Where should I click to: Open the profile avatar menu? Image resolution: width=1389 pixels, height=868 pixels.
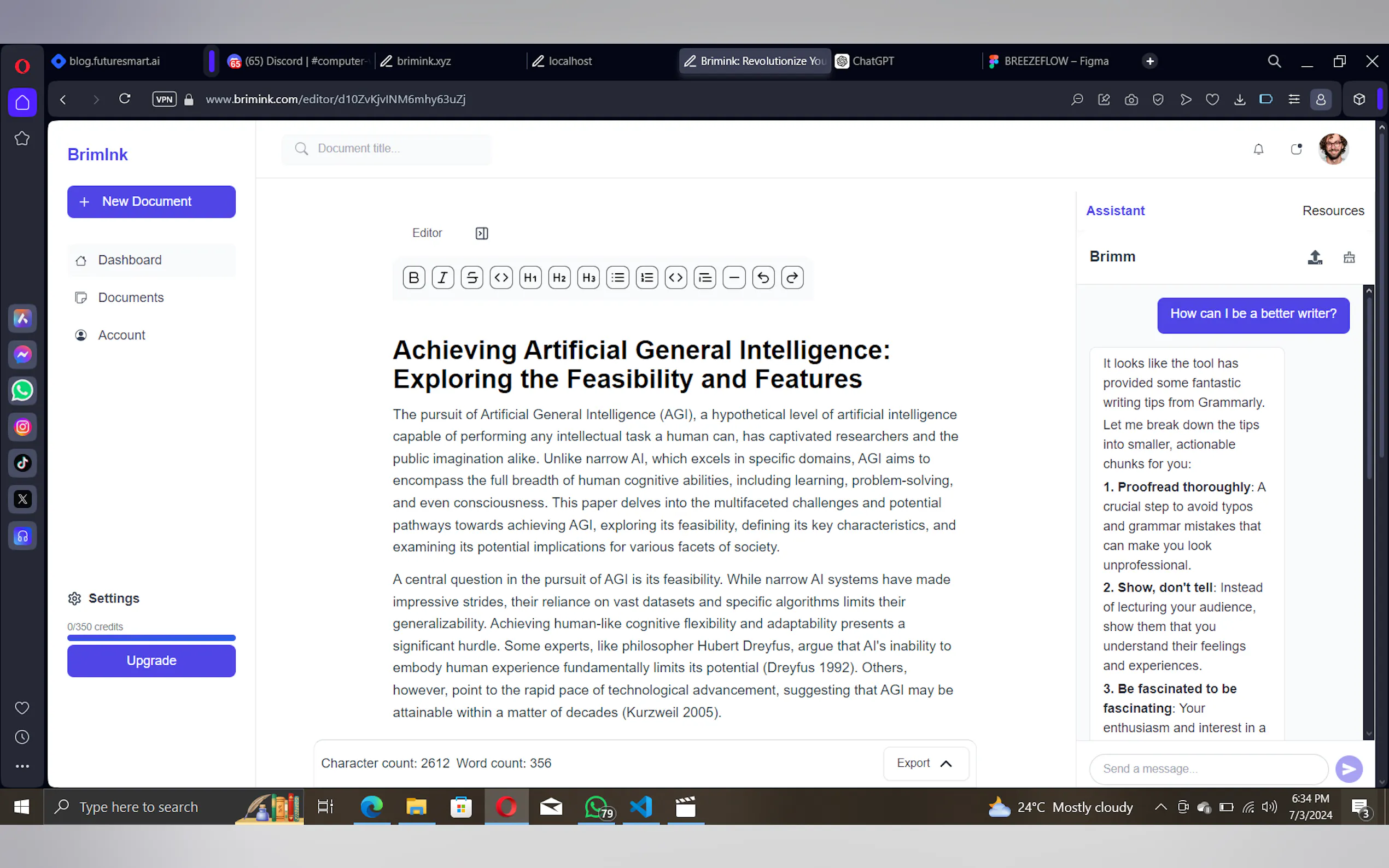(1333, 149)
